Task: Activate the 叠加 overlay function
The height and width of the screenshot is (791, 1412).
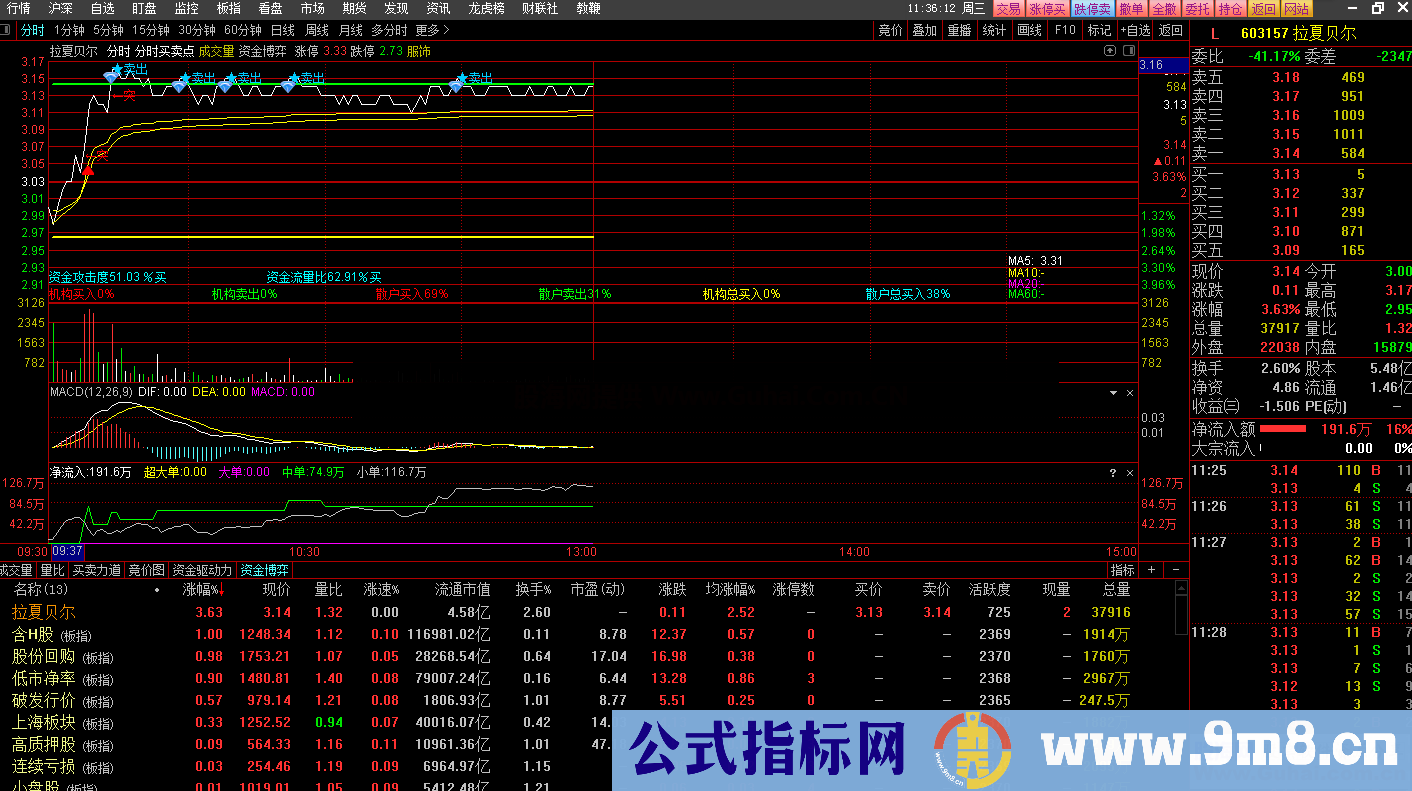Action: (925, 29)
